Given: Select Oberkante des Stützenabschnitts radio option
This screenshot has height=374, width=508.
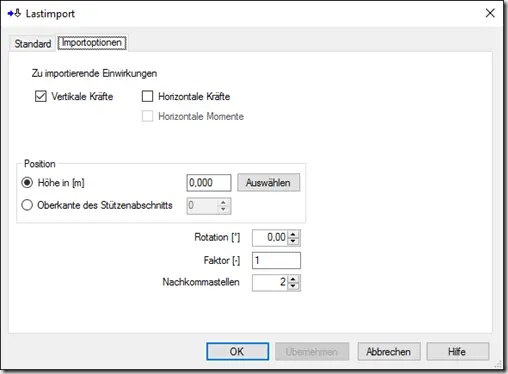Looking at the screenshot, I should click(x=27, y=205).
